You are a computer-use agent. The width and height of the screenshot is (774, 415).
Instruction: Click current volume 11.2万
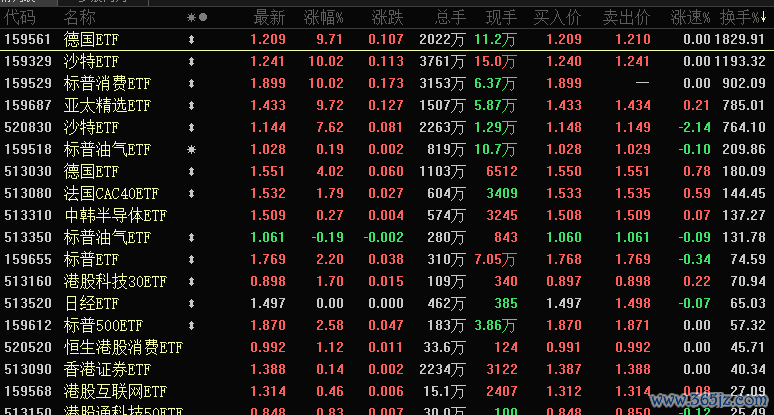click(496, 39)
